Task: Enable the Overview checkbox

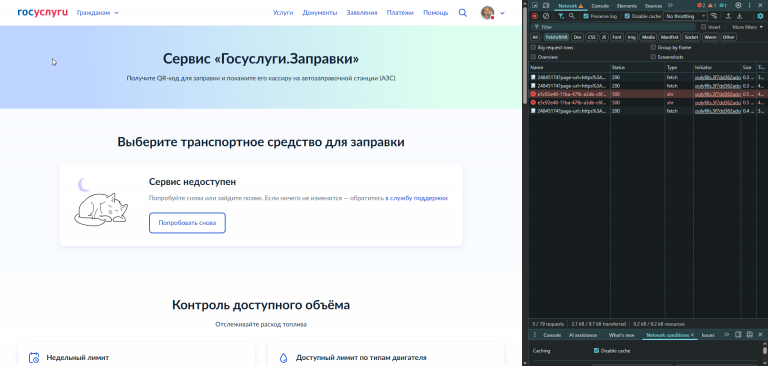Action: [533, 57]
